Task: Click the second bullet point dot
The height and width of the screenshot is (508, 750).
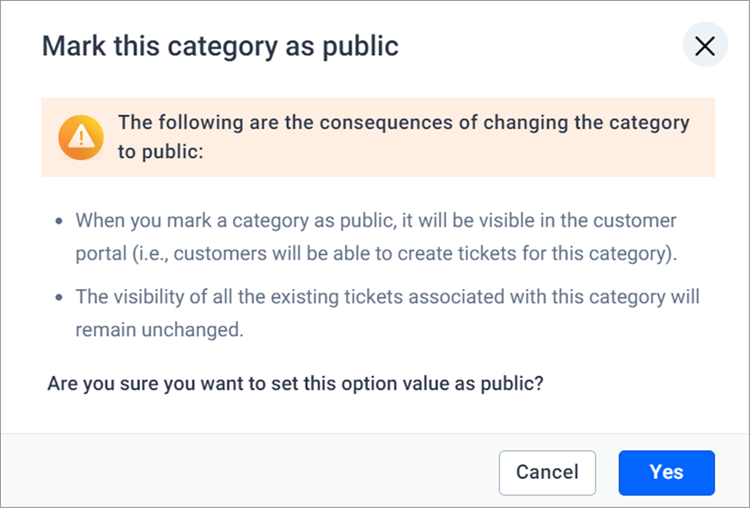Action: click(x=59, y=298)
